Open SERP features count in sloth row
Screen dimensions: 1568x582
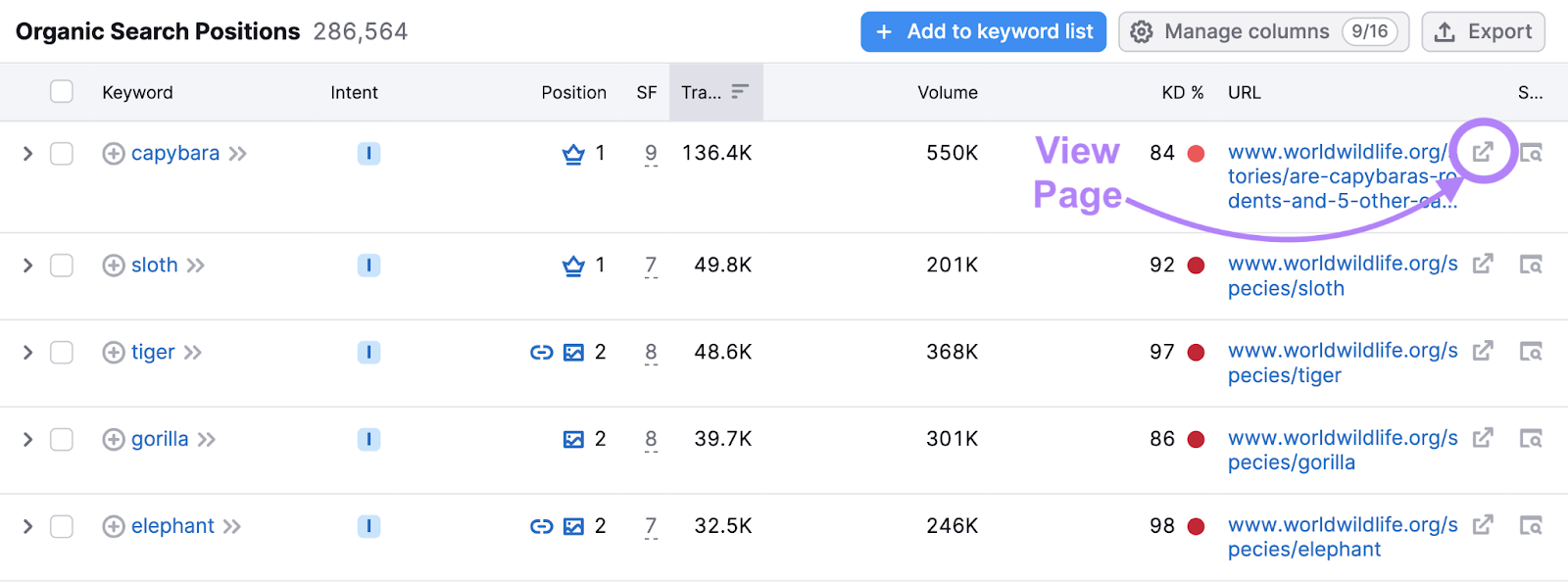(651, 266)
